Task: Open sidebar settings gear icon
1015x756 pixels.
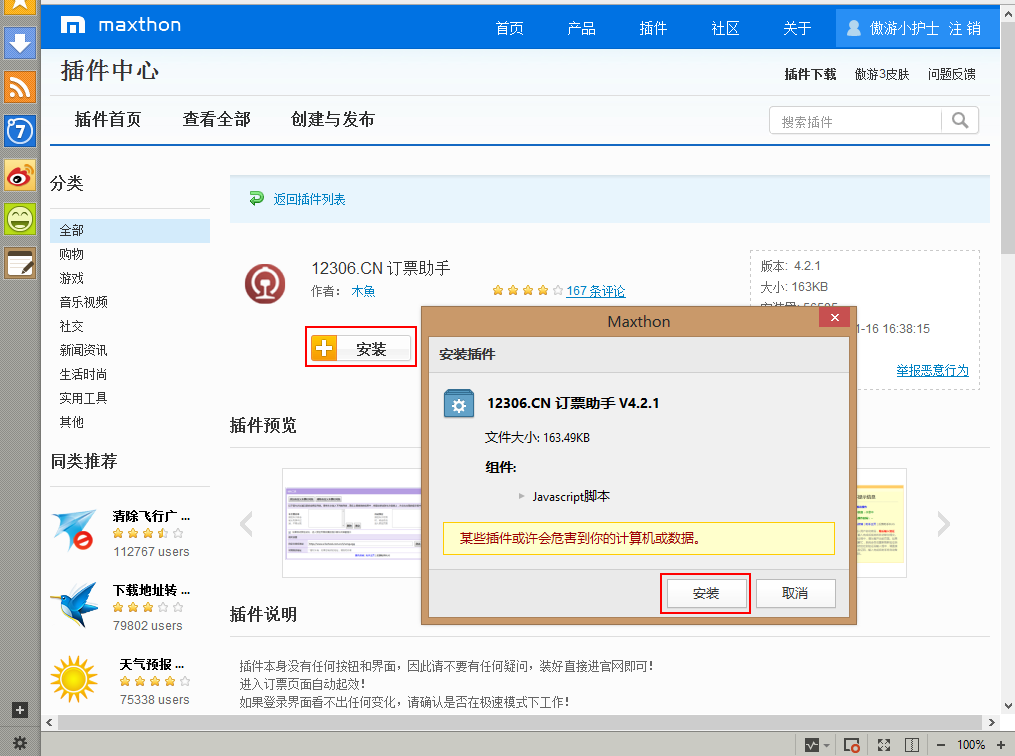Action: tap(19, 743)
